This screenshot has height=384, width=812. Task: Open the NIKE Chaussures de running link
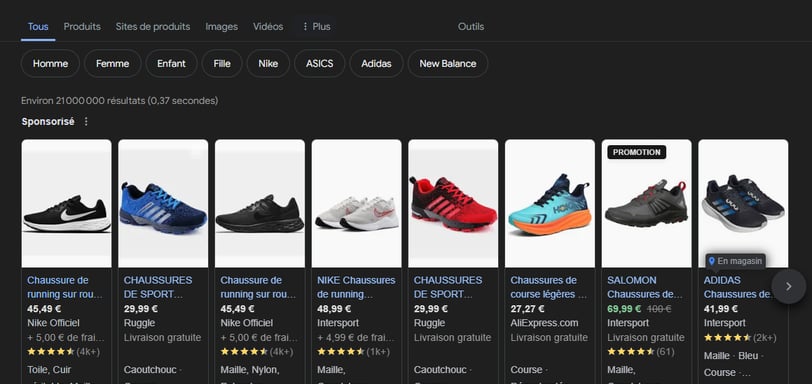[356, 287]
